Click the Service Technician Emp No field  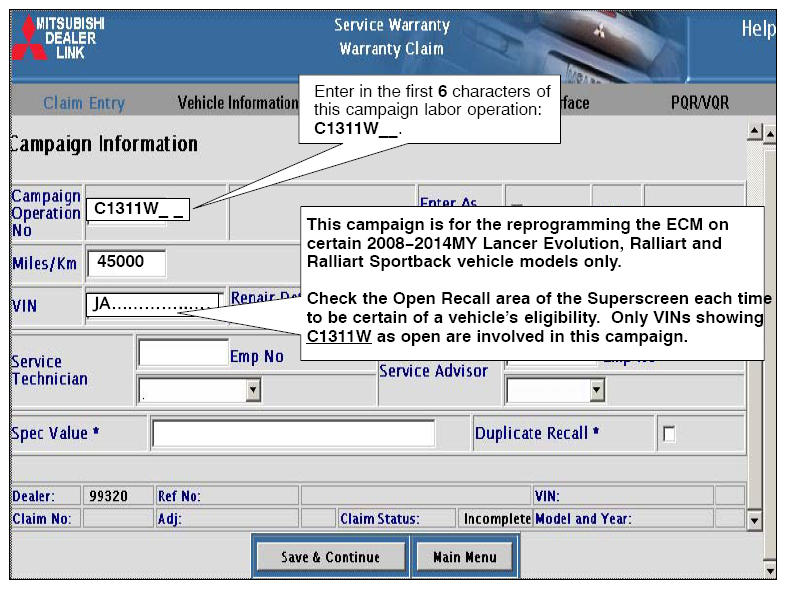183,352
